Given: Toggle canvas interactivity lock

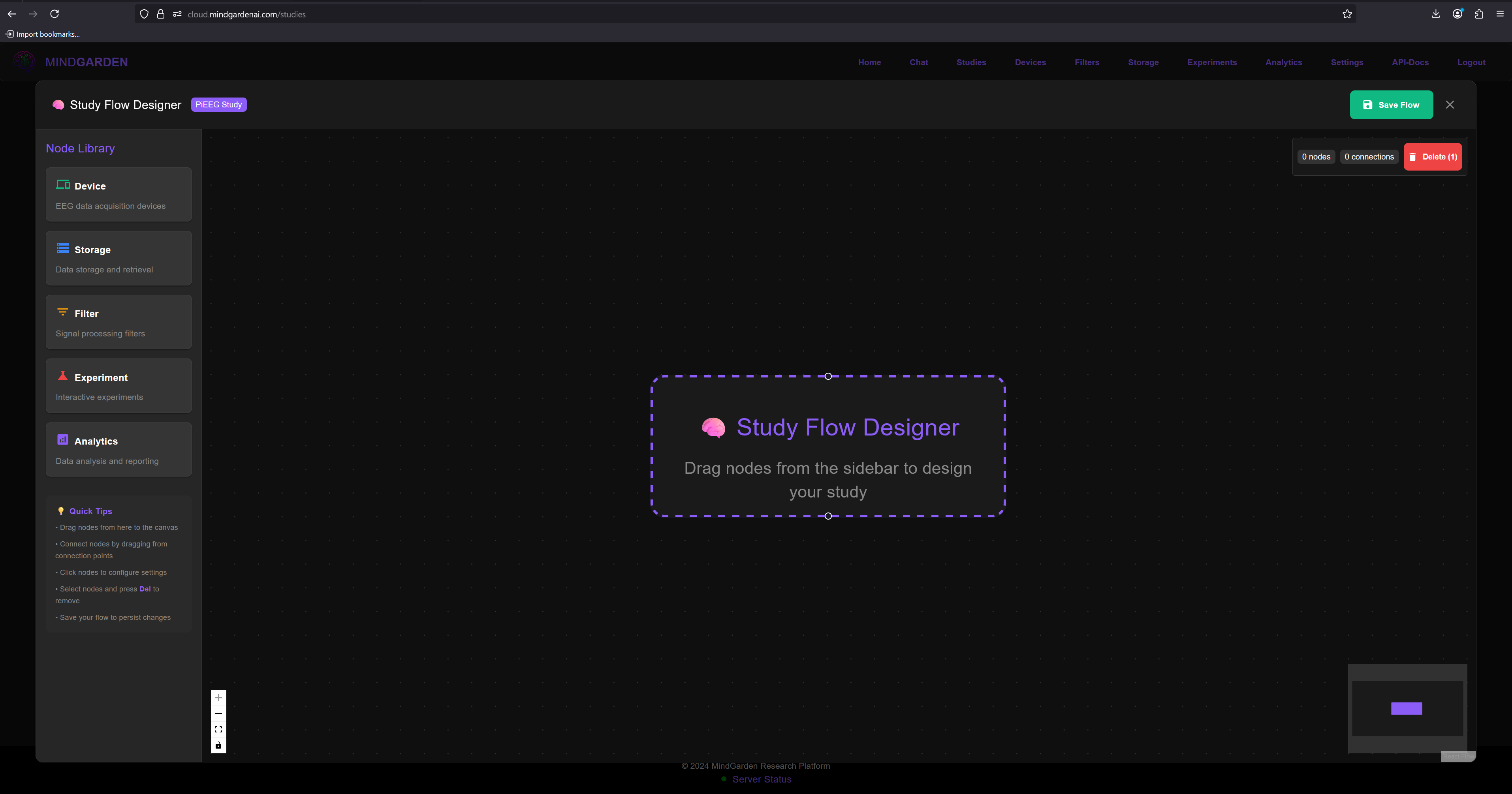Looking at the screenshot, I should (218, 745).
